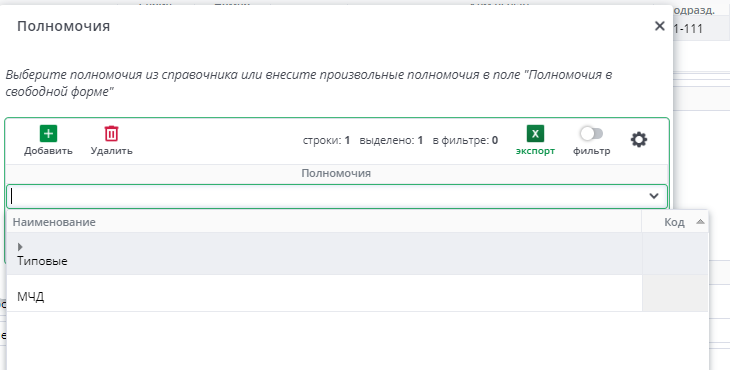Click the Код column header
This screenshot has width=730, height=370.
coord(674,222)
